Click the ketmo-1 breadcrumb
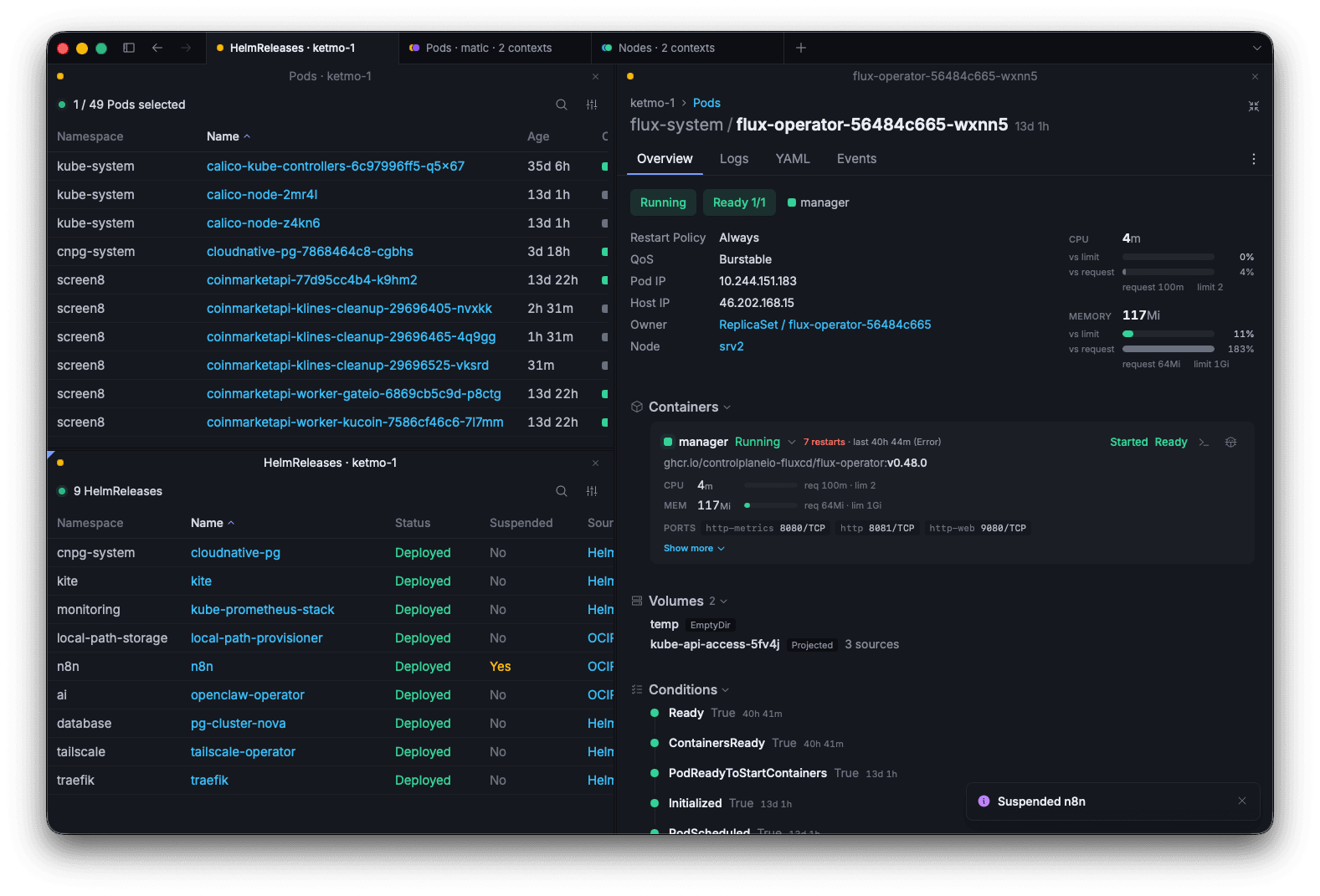This screenshot has width=1320, height=896. click(x=652, y=103)
